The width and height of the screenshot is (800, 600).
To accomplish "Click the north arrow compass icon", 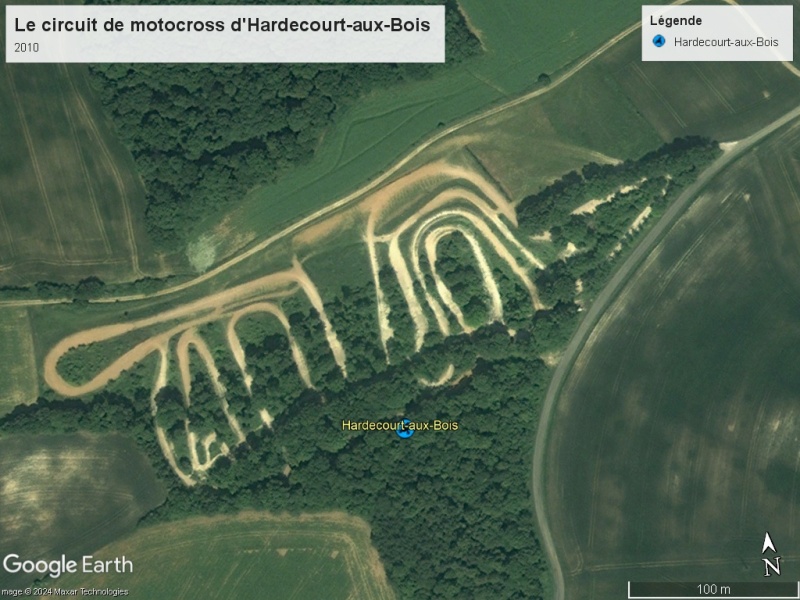I will [x=768, y=543].
